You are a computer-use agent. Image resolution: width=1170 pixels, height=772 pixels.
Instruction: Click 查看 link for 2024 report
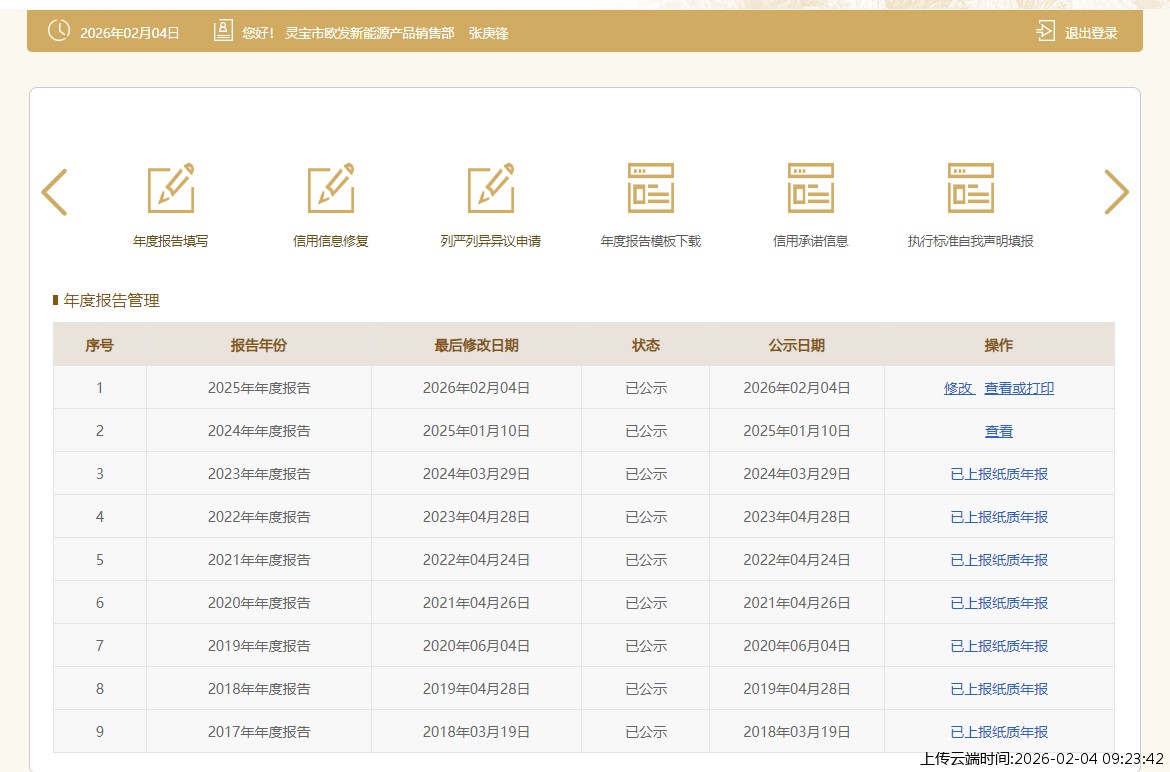pyautogui.click(x=999, y=431)
